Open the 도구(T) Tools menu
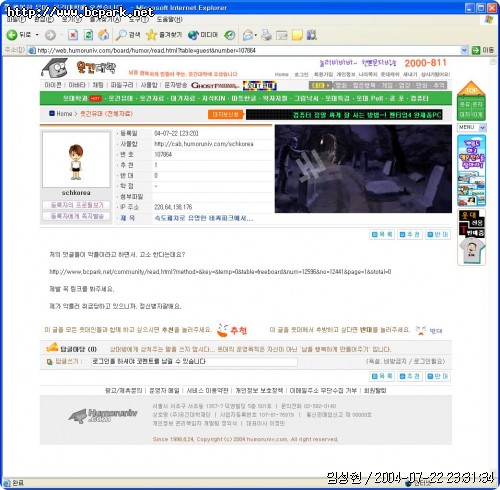 pyautogui.click(x=139, y=20)
